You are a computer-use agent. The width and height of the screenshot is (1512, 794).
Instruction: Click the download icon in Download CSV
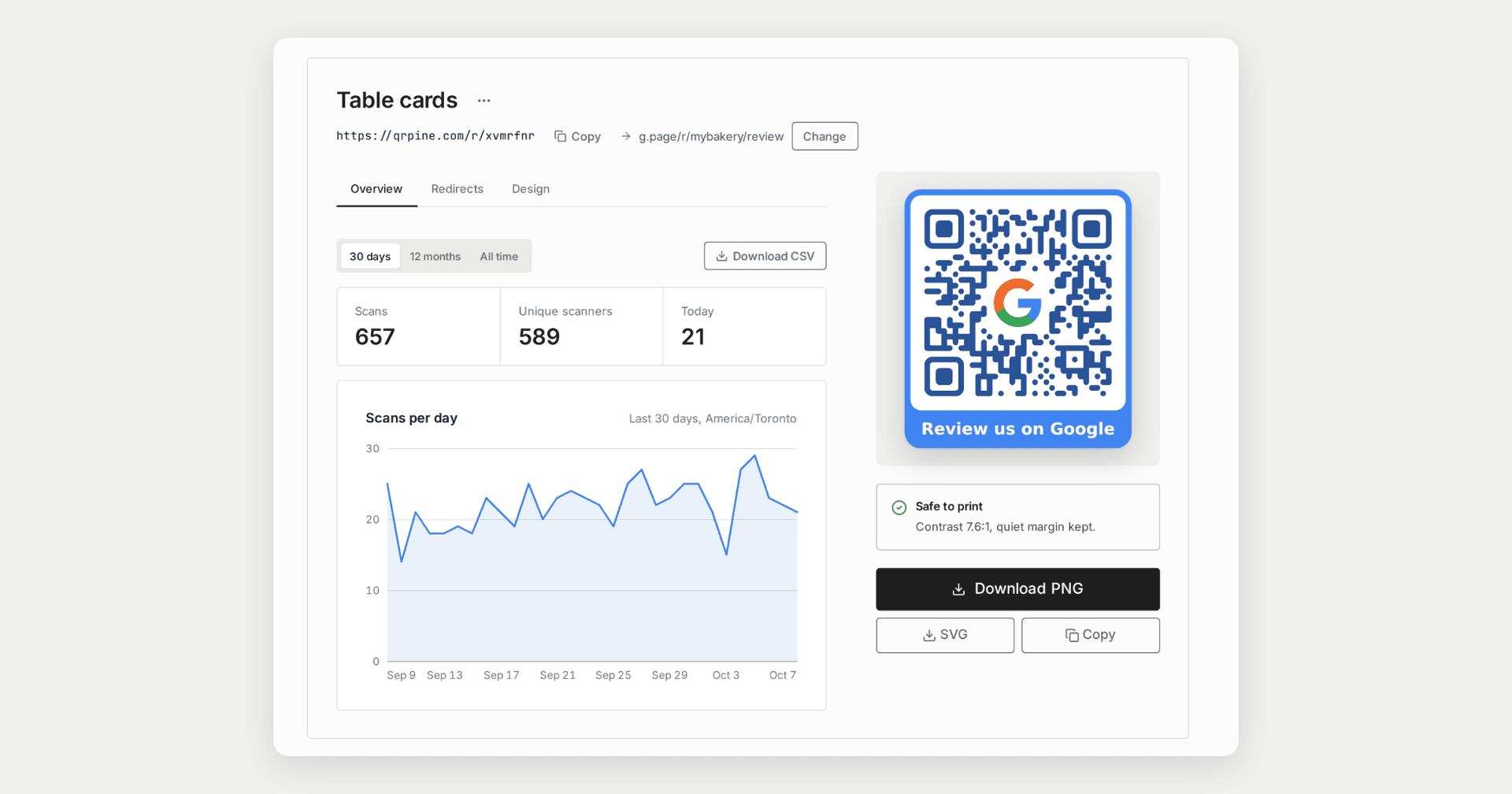pyautogui.click(x=721, y=256)
